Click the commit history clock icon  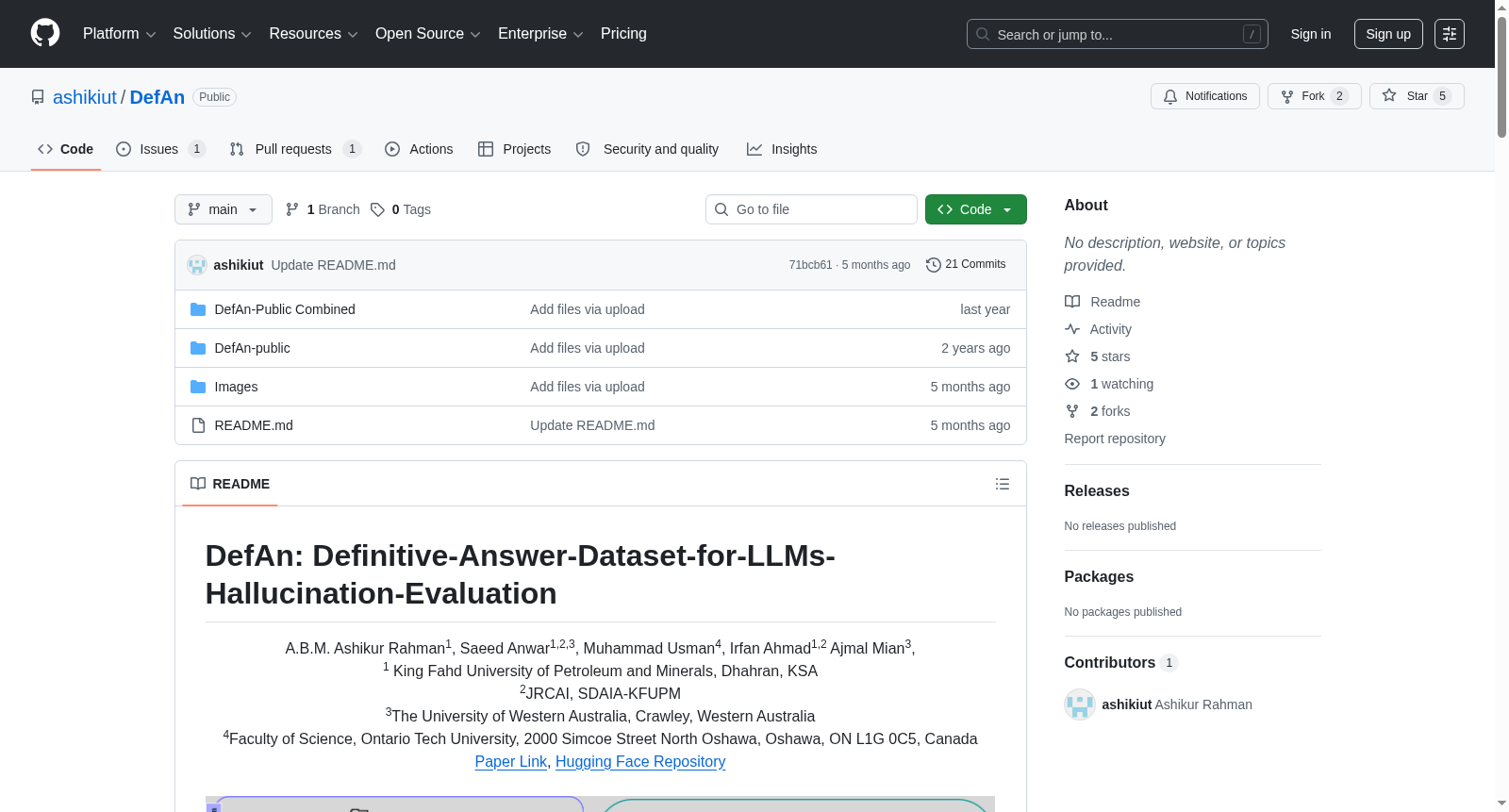[934, 265]
